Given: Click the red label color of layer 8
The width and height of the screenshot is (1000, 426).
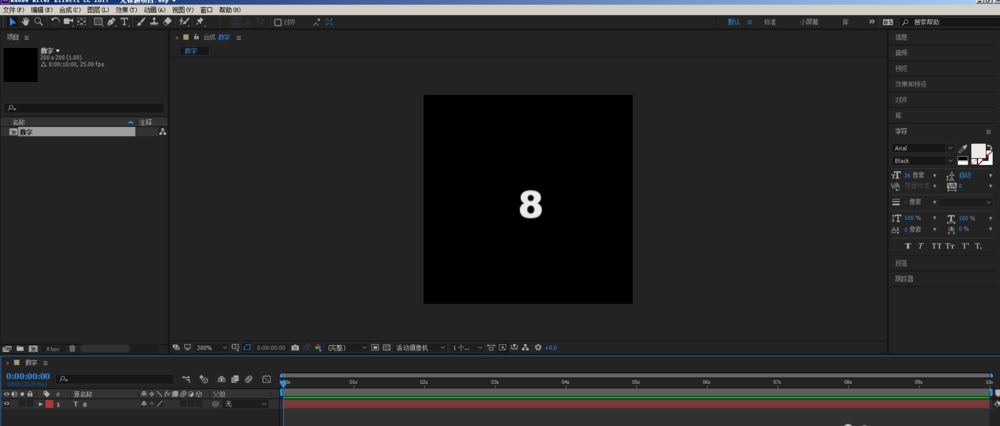Looking at the screenshot, I should point(49,404).
